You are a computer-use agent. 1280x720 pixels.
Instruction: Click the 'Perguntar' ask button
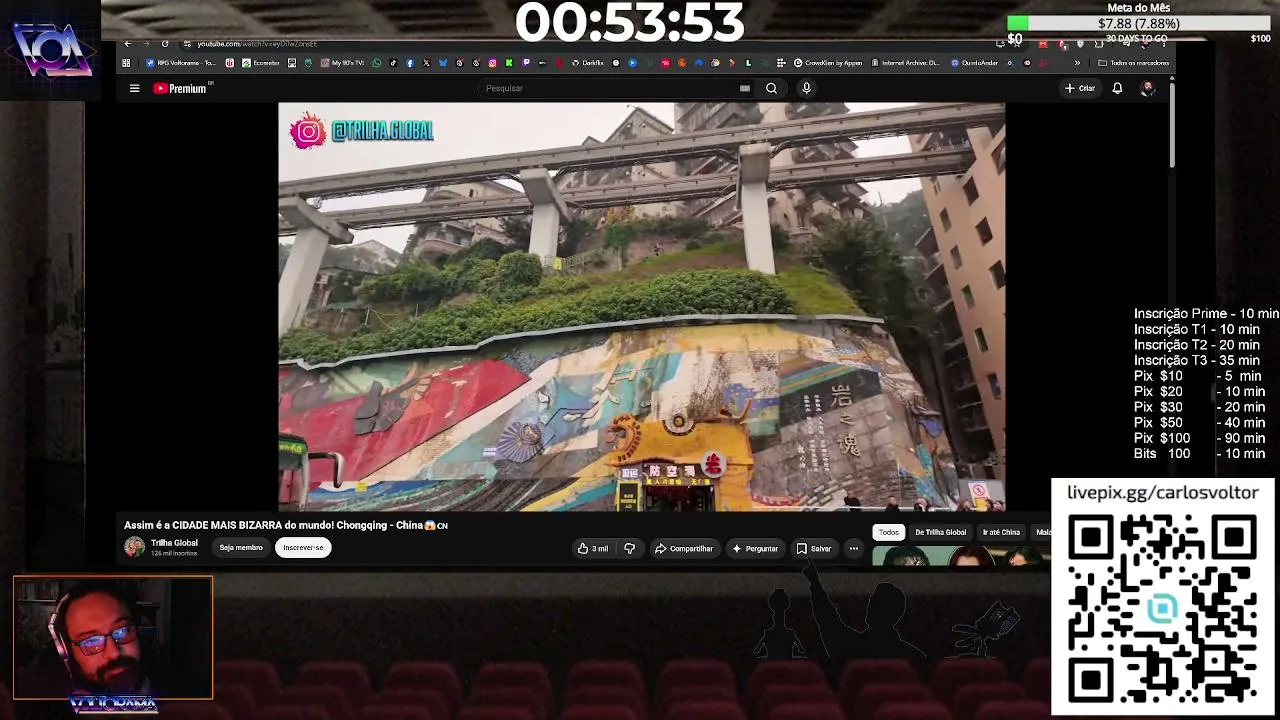click(x=755, y=548)
